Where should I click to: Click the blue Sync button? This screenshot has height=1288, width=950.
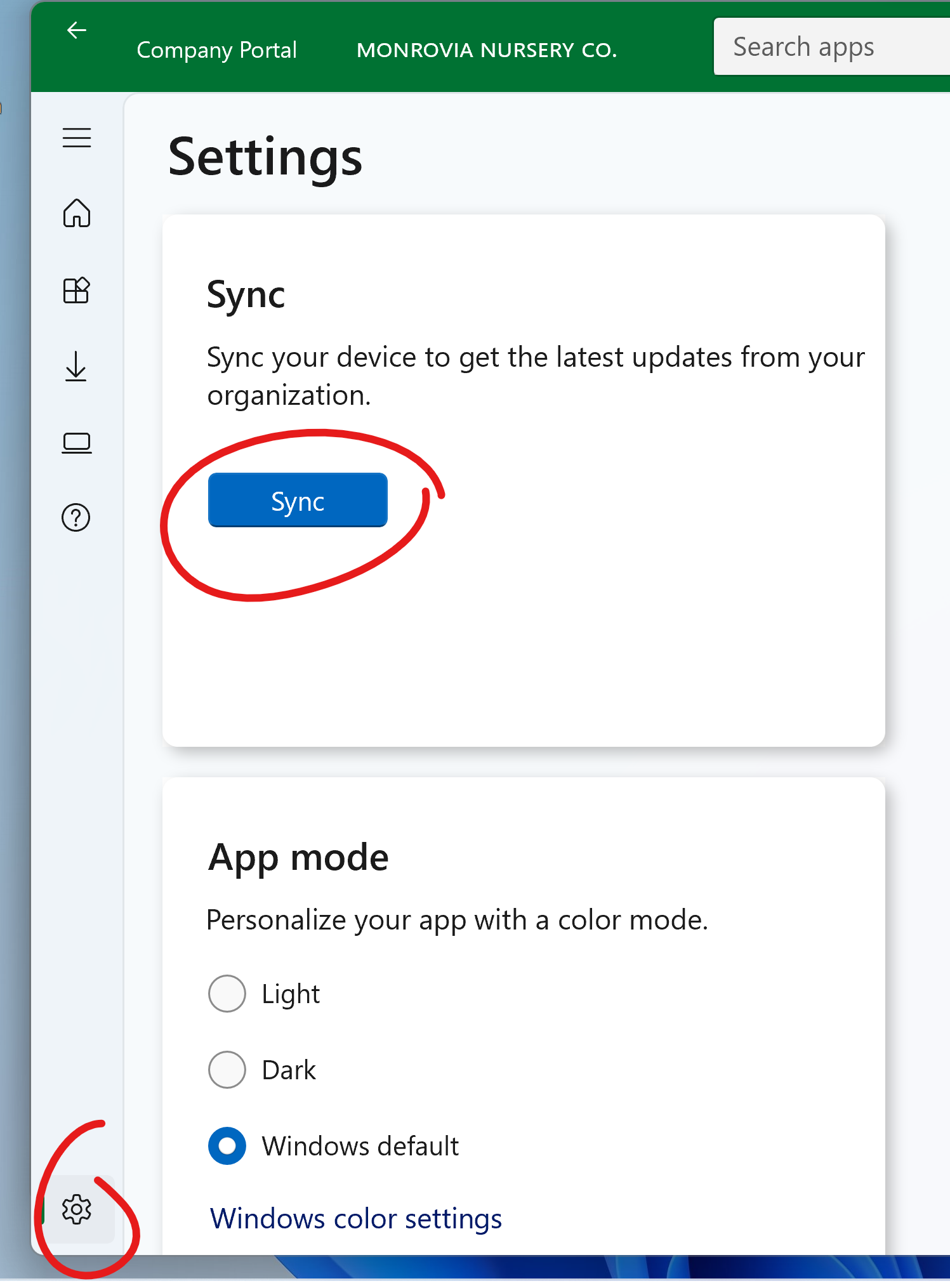tap(298, 500)
